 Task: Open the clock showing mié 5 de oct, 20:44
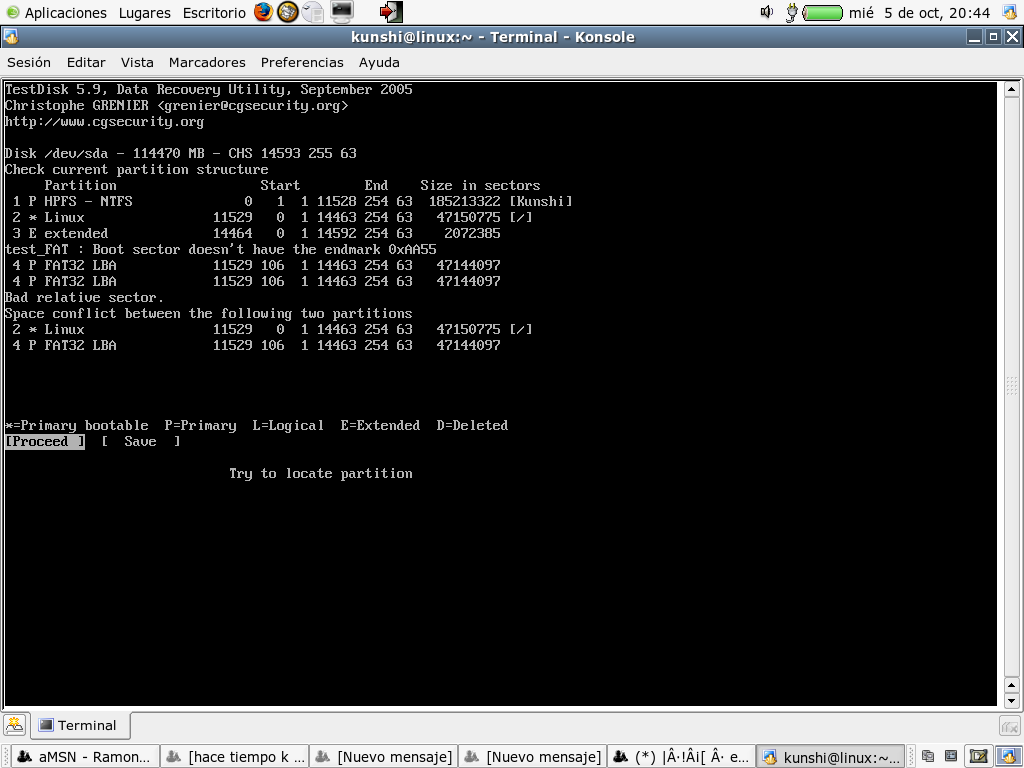coord(920,12)
